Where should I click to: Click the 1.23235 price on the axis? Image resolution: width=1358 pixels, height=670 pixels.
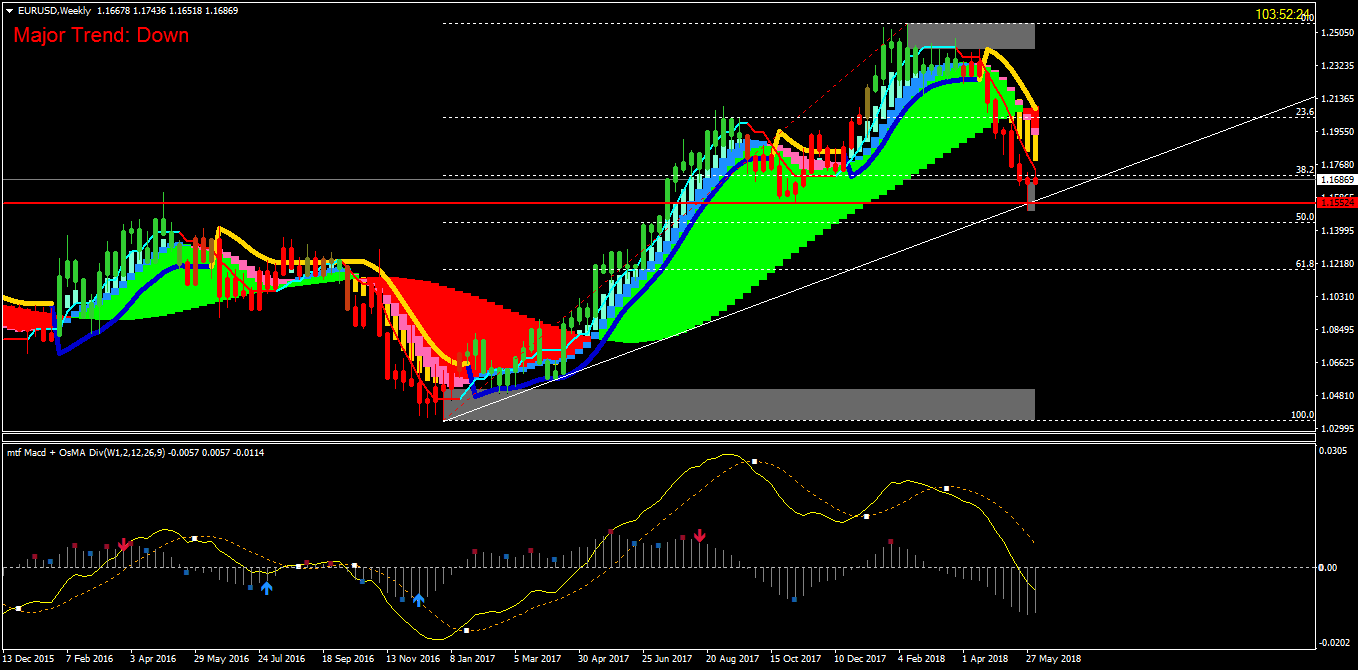1337,66
